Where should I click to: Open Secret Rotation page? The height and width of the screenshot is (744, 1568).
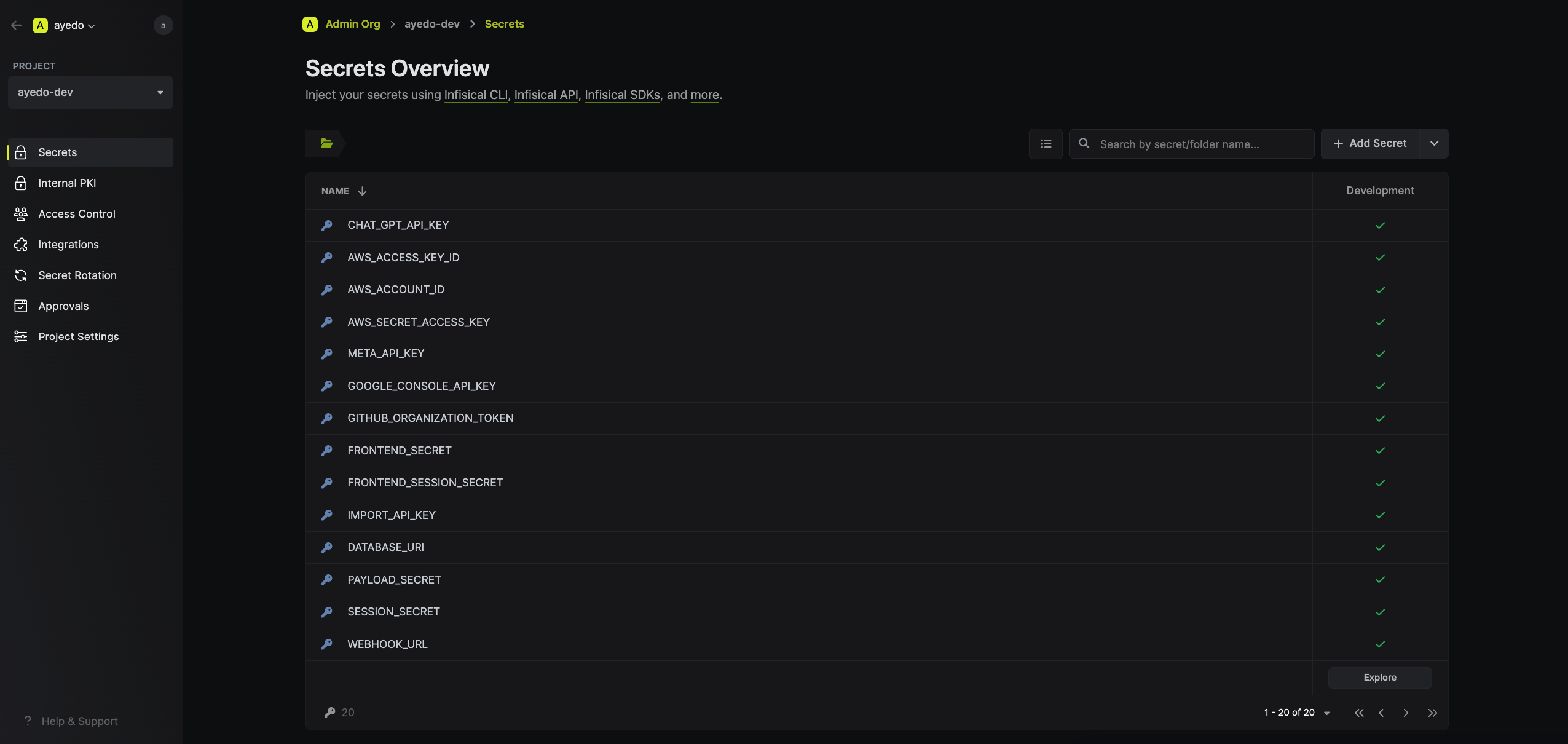(90, 275)
